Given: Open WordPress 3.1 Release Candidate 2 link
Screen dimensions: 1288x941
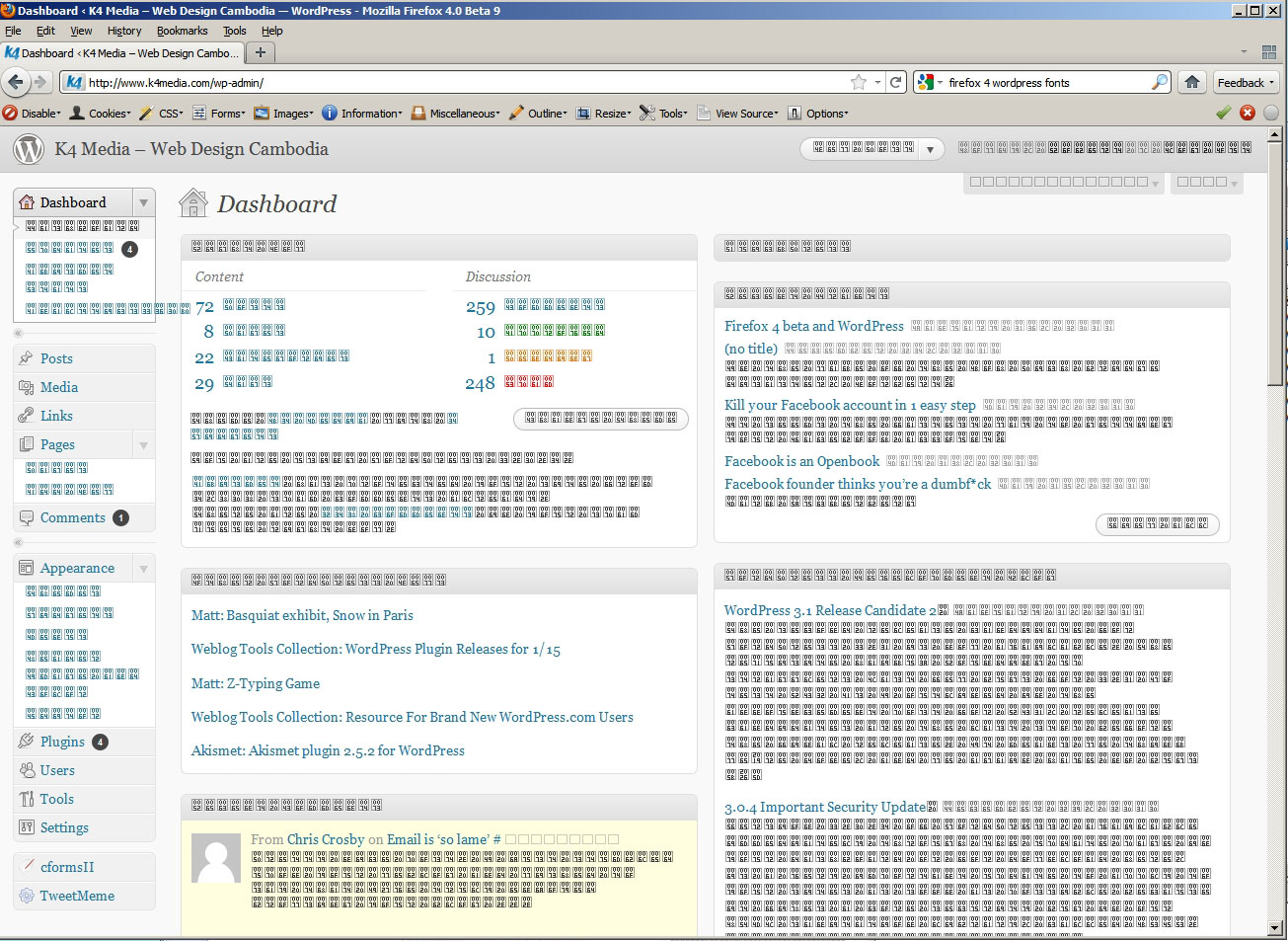Looking at the screenshot, I should (830, 610).
